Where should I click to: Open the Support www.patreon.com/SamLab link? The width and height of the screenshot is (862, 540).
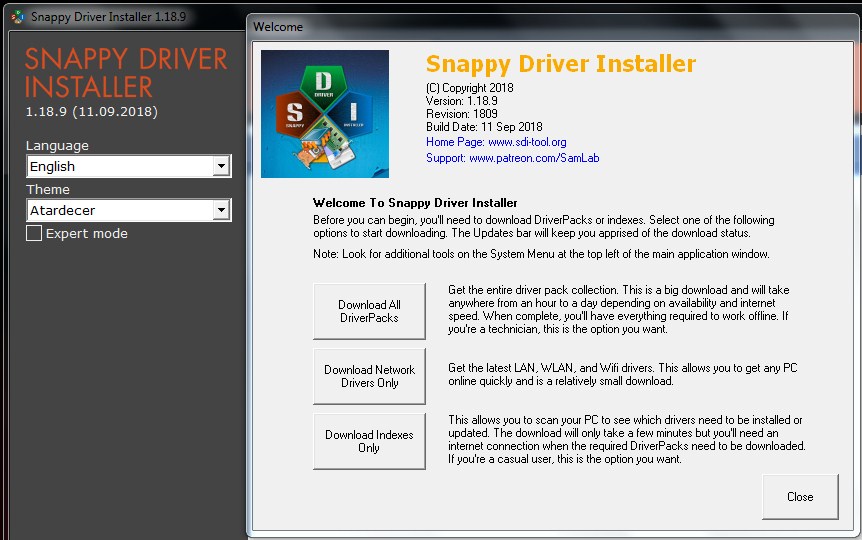pos(512,158)
